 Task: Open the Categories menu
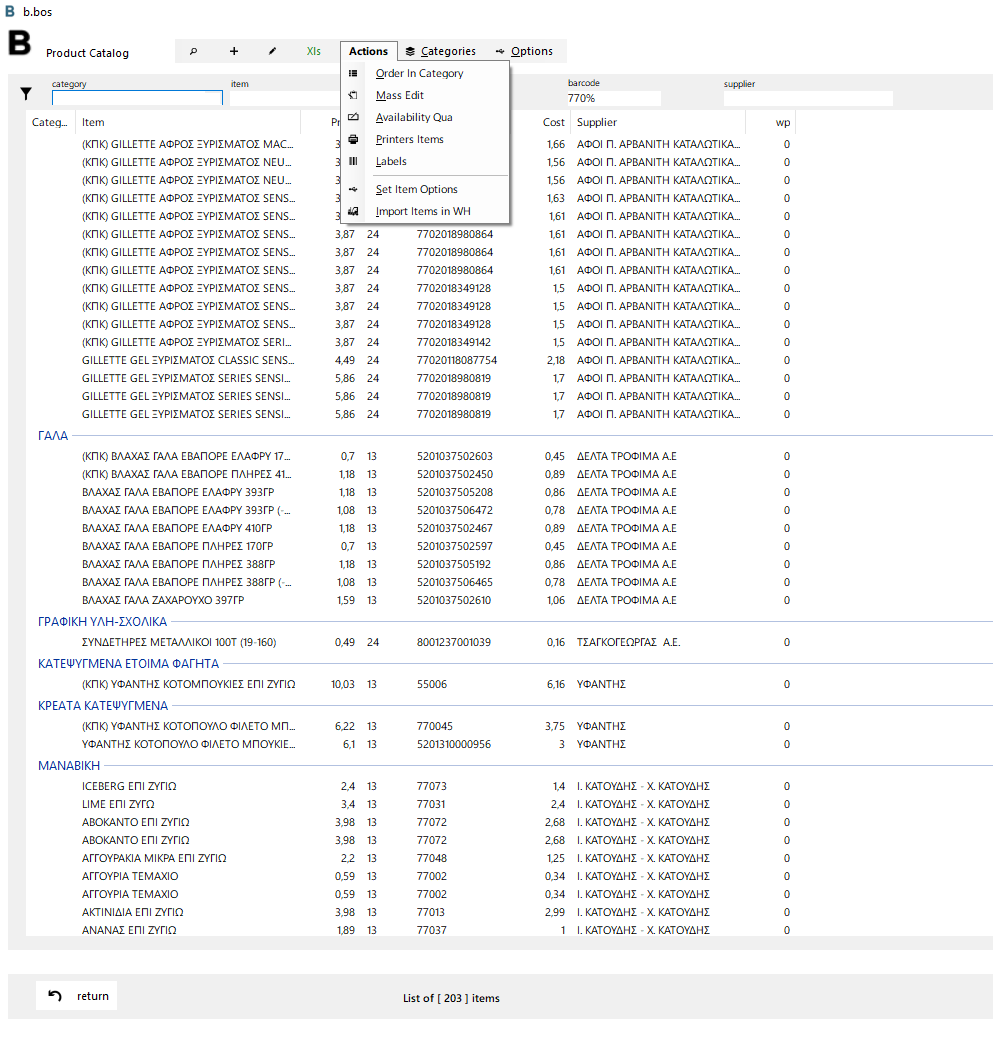coord(441,52)
